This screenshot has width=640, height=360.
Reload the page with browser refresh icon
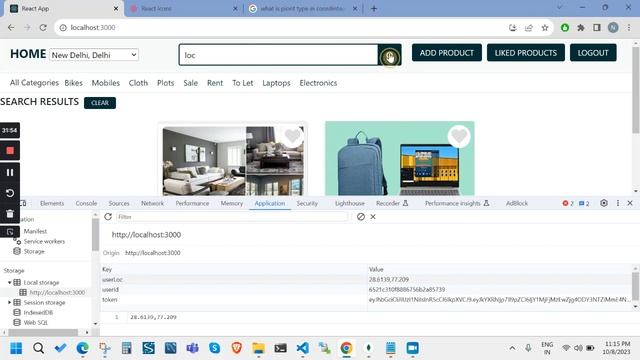click(x=43, y=27)
